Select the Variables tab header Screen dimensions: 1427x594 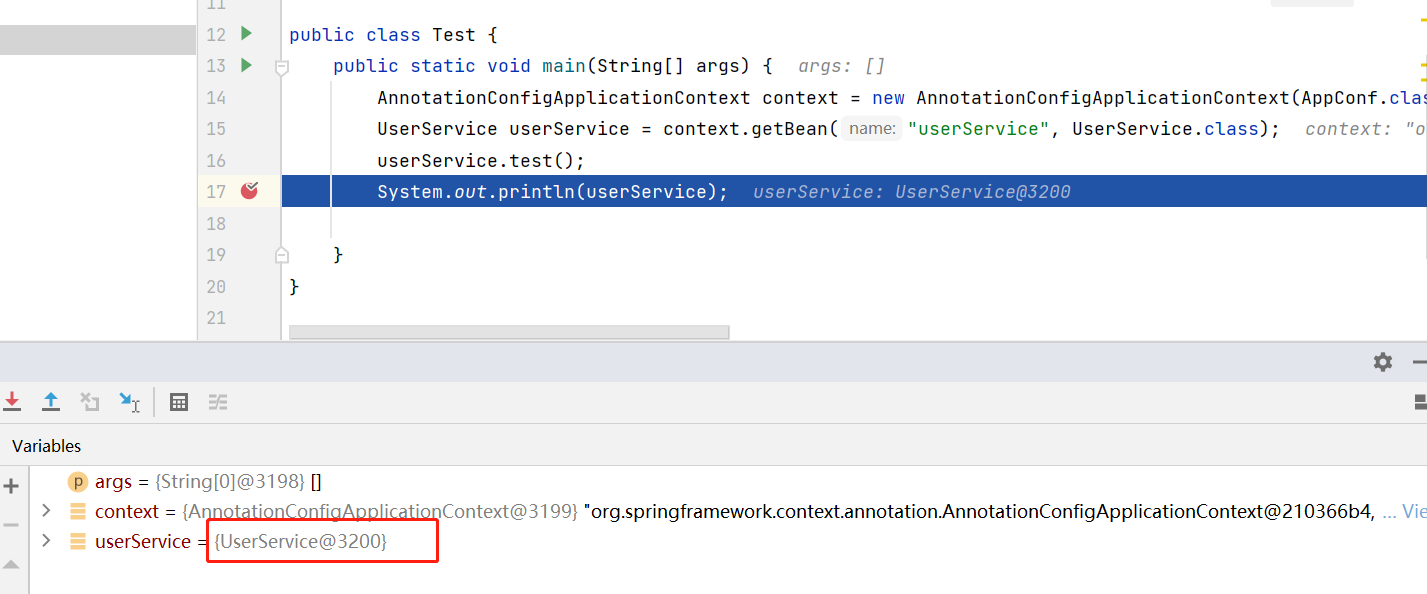pyautogui.click(x=47, y=446)
